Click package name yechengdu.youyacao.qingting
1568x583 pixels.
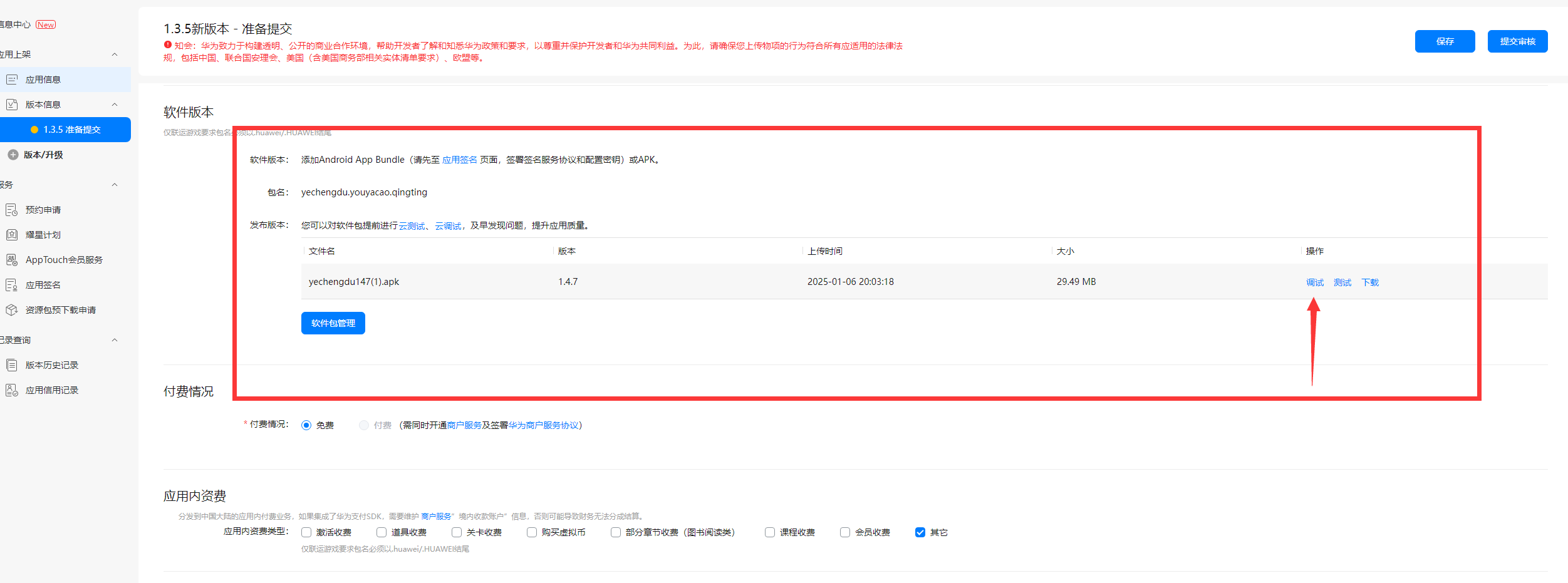pyautogui.click(x=364, y=192)
